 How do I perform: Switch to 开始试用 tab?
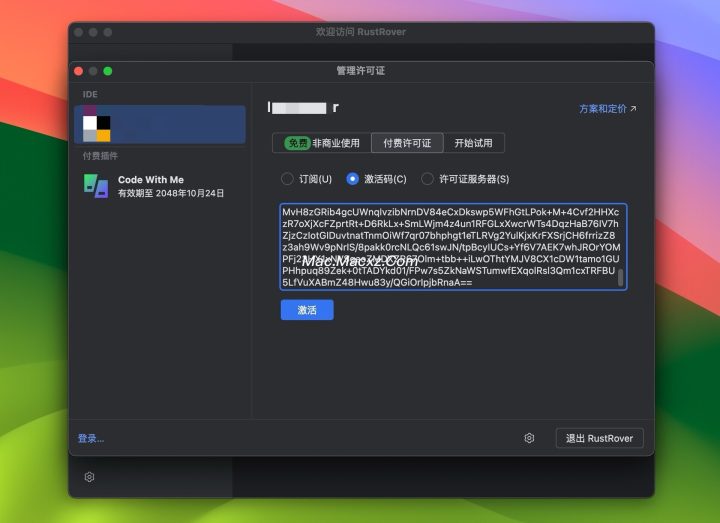pos(473,143)
